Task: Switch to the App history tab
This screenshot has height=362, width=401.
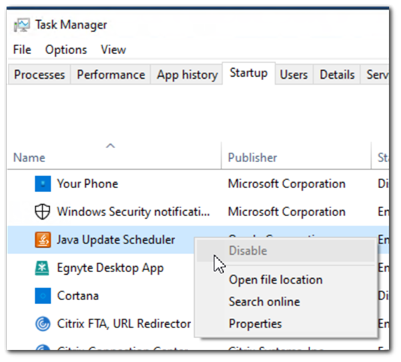Action: [187, 75]
